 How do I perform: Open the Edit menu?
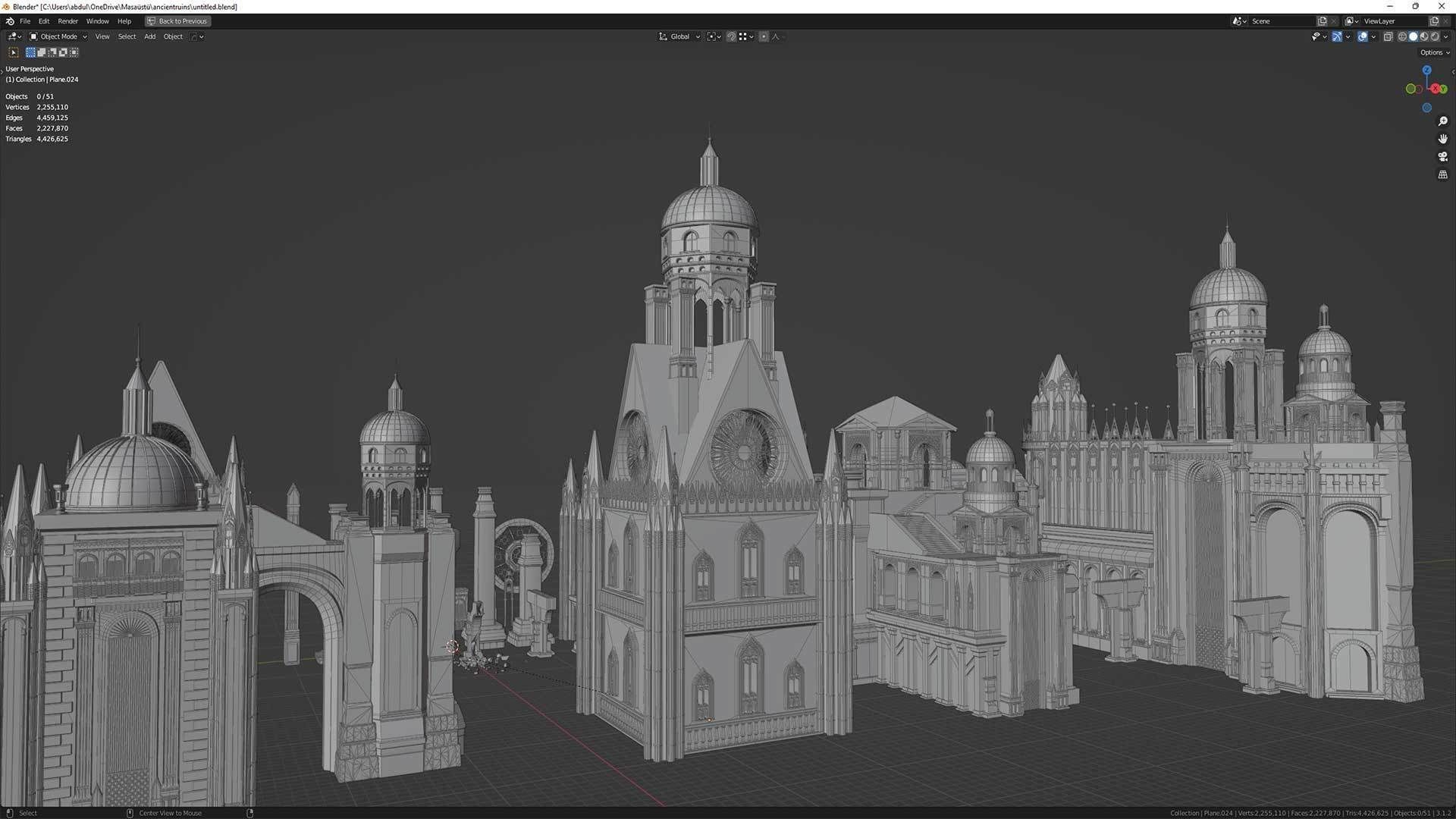tap(44, 21)
